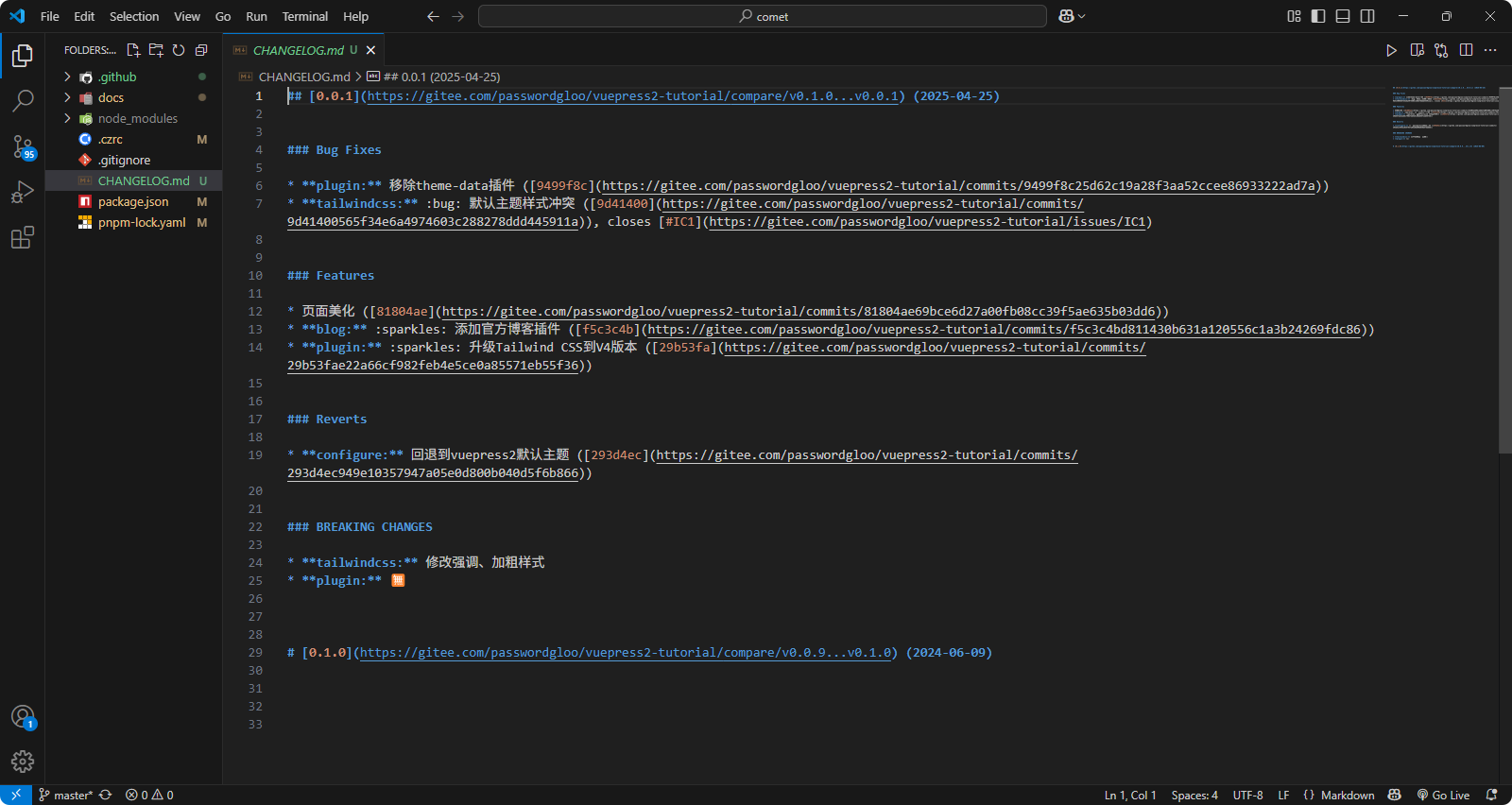Select the CHANGELOG.md editor tab
This screenshot has width=1512, height=805.
point(305,50)
